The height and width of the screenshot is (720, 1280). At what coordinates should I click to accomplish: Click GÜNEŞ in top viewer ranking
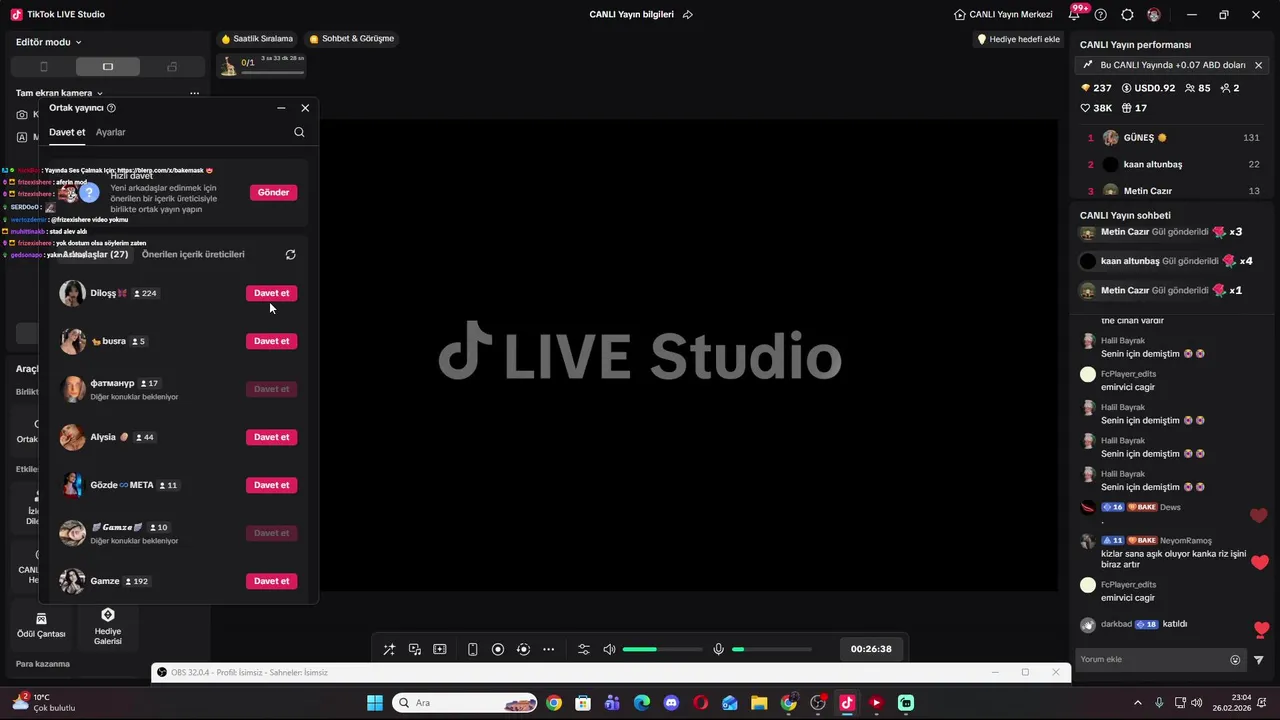tap(1173, 138)
